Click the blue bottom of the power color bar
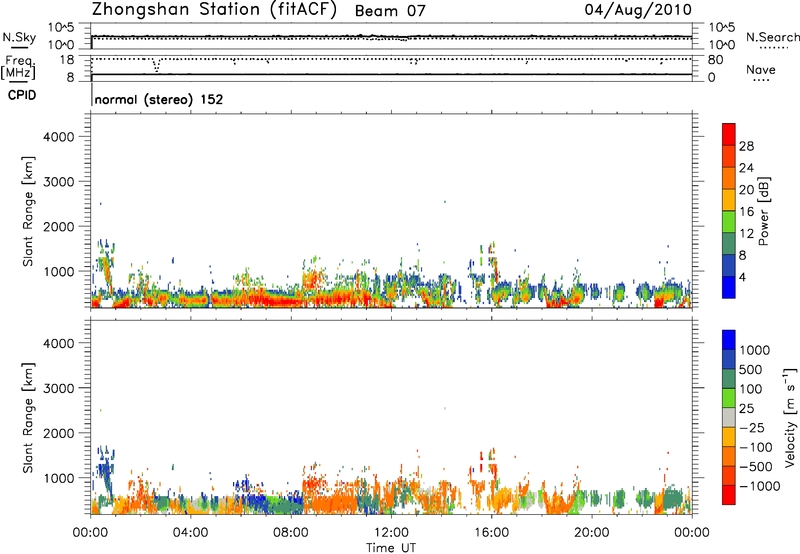The width and height of the screenshot is (800, 554). click(729, 287)
